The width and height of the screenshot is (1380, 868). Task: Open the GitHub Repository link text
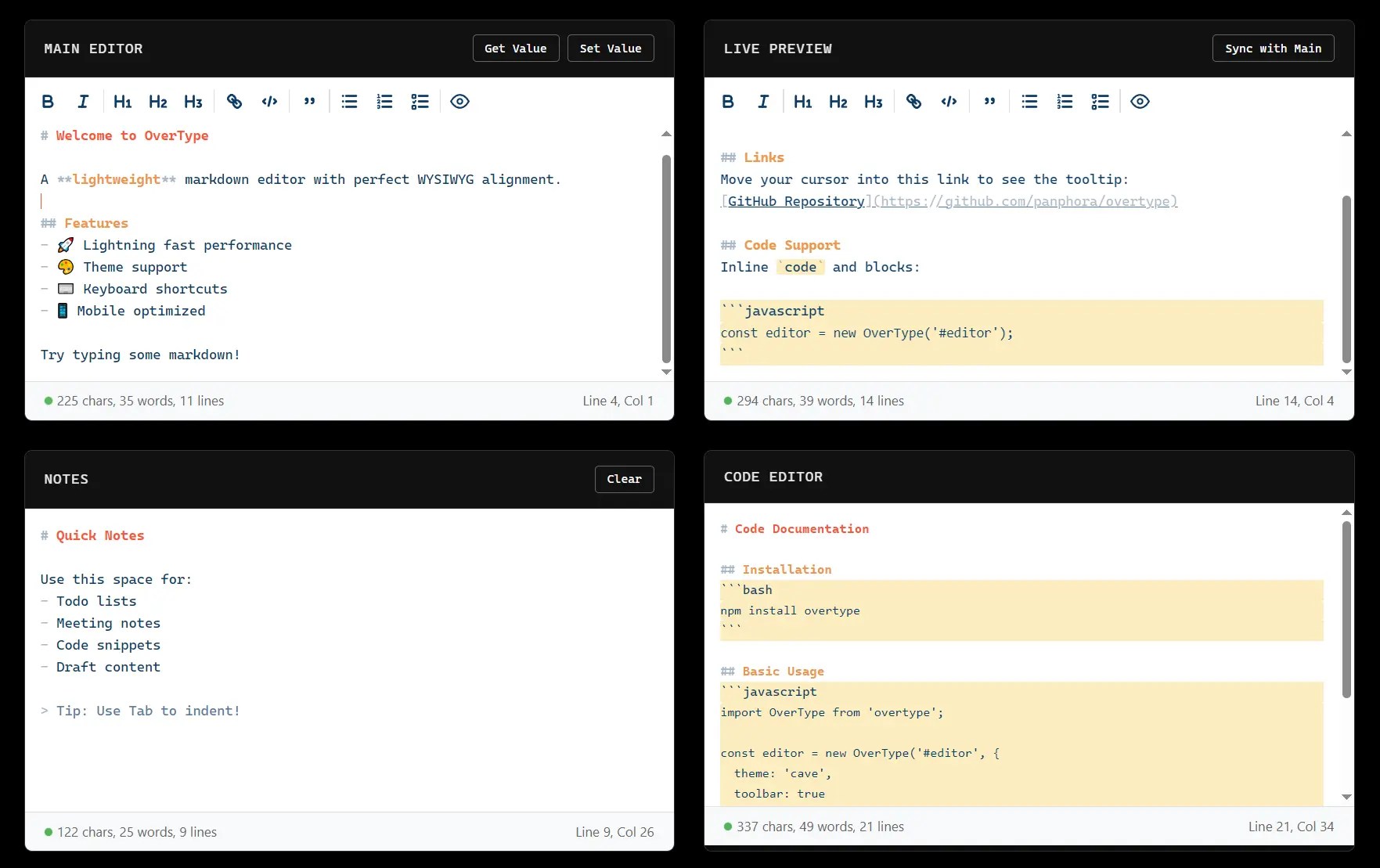[x=796, y=201]
